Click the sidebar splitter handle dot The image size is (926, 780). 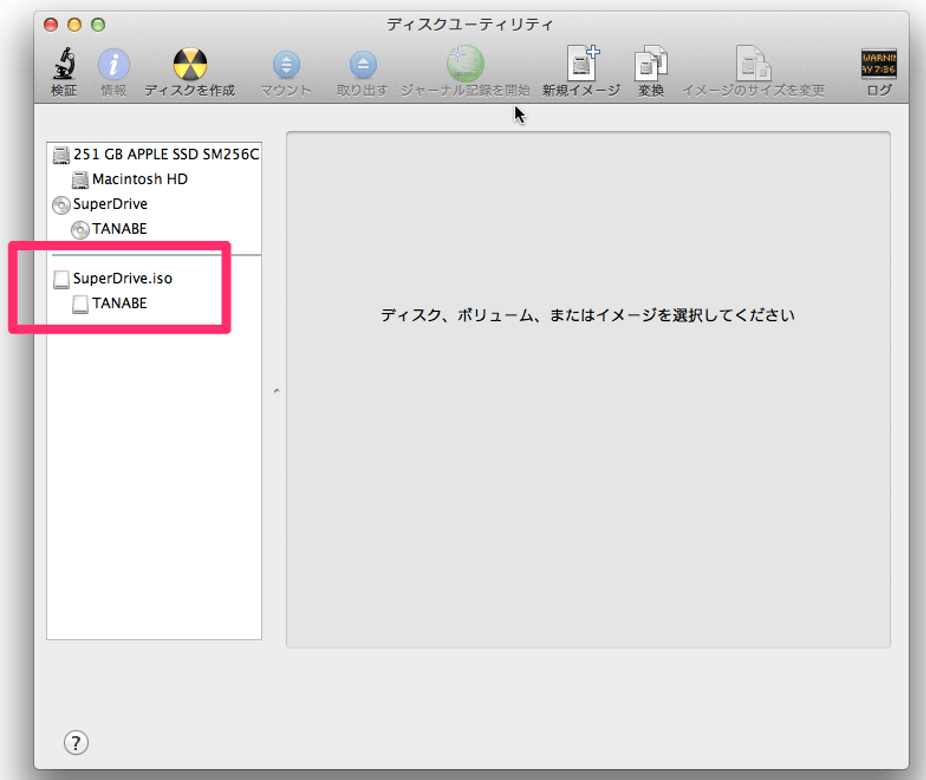tap(276, 390)
